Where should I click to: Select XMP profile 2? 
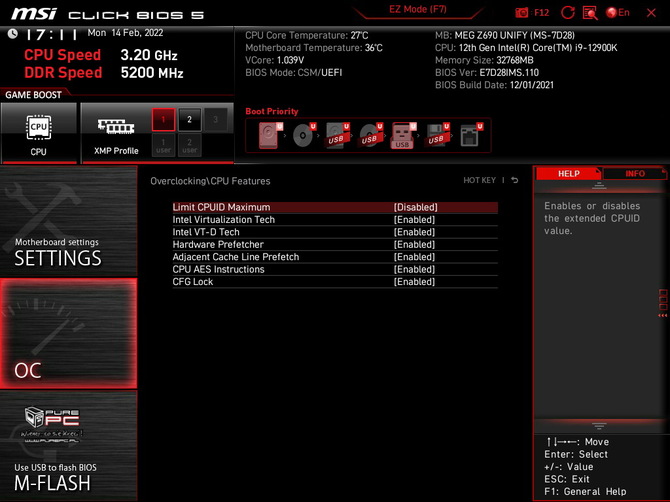coord(189,120)
